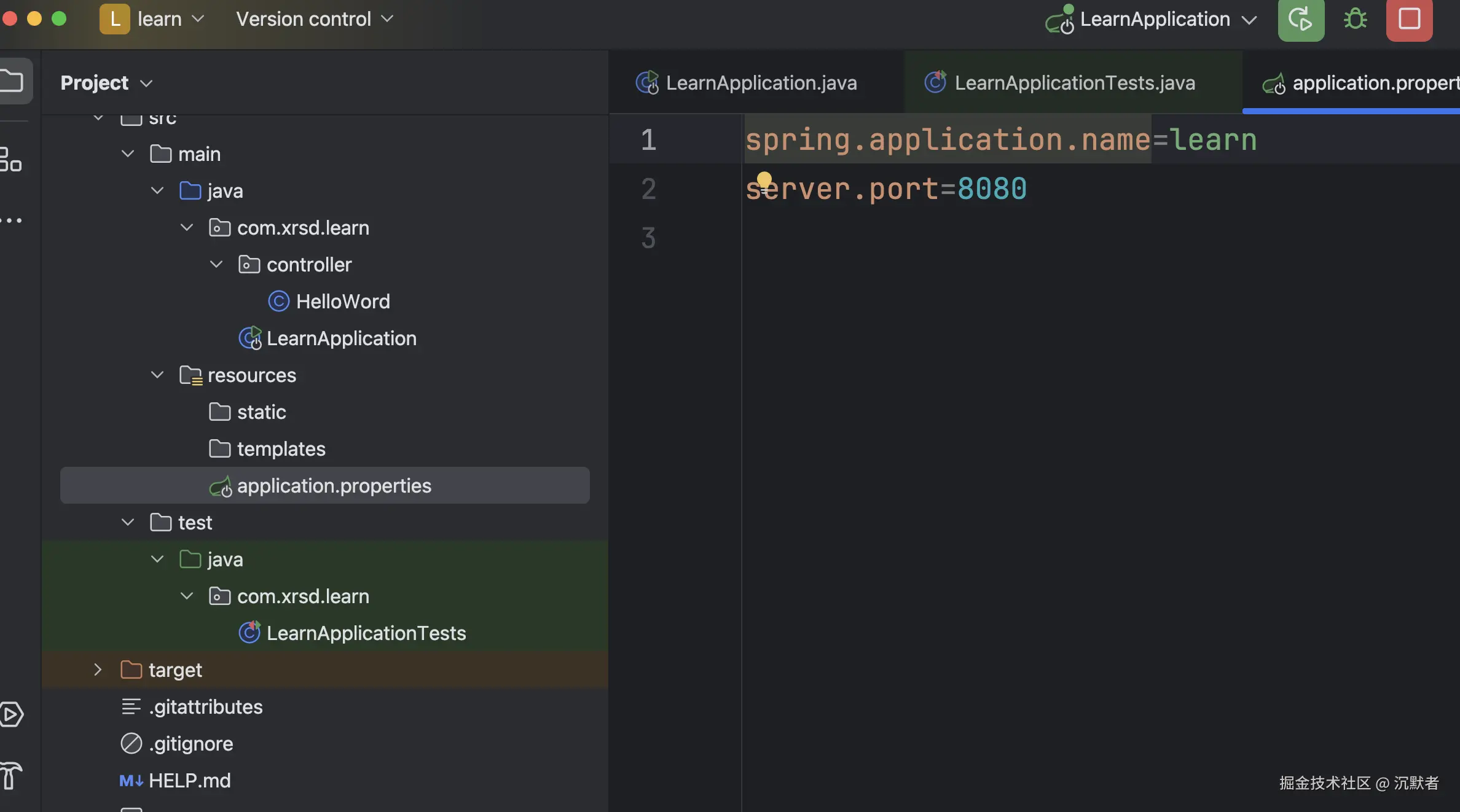Expand the target folder
Image resolution: width=1460 pixels, height=812 pixels.
[x=98, y=670]
